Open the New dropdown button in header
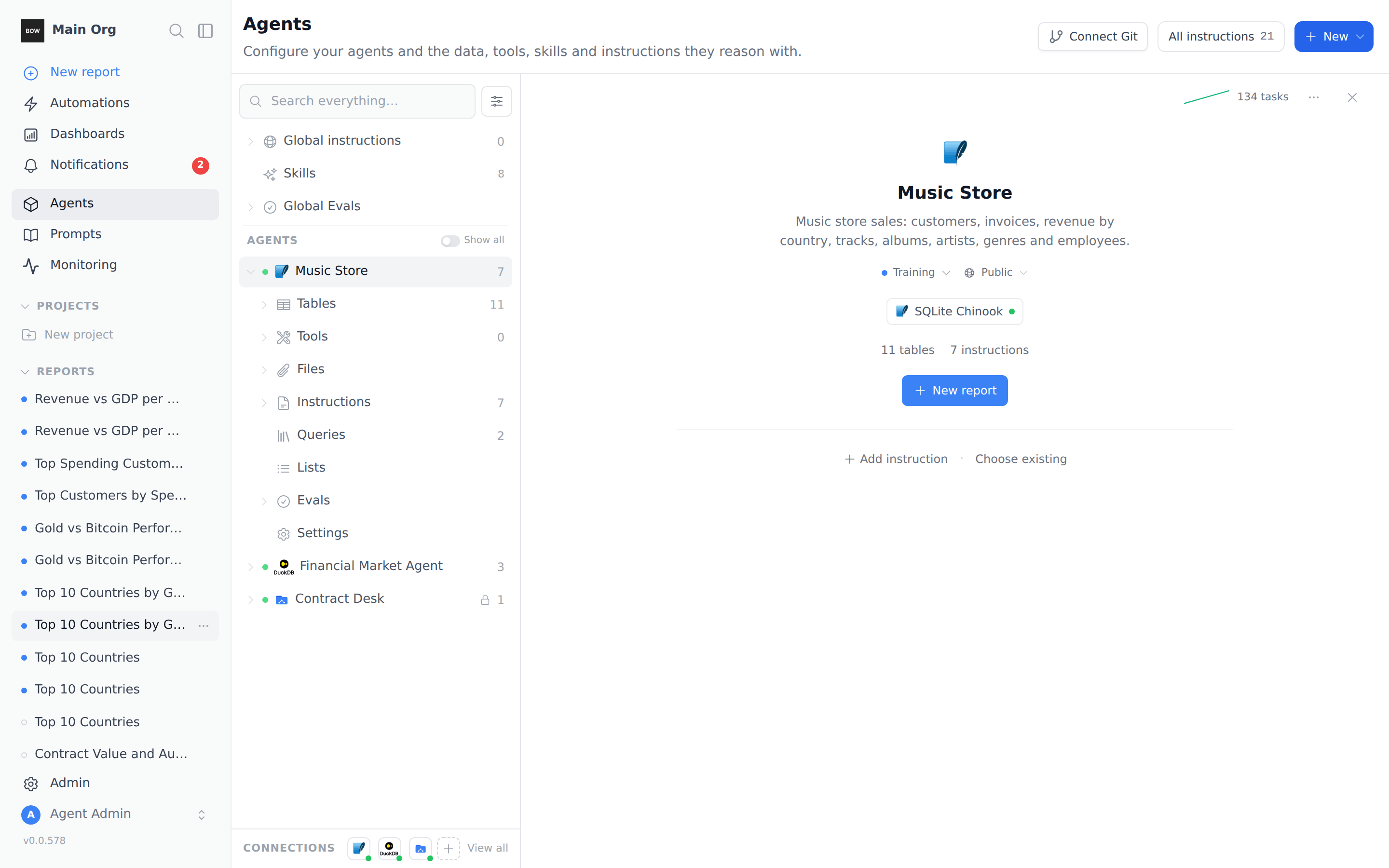The width and height of the screenshot is (1389, 868). click(1334, 37)
